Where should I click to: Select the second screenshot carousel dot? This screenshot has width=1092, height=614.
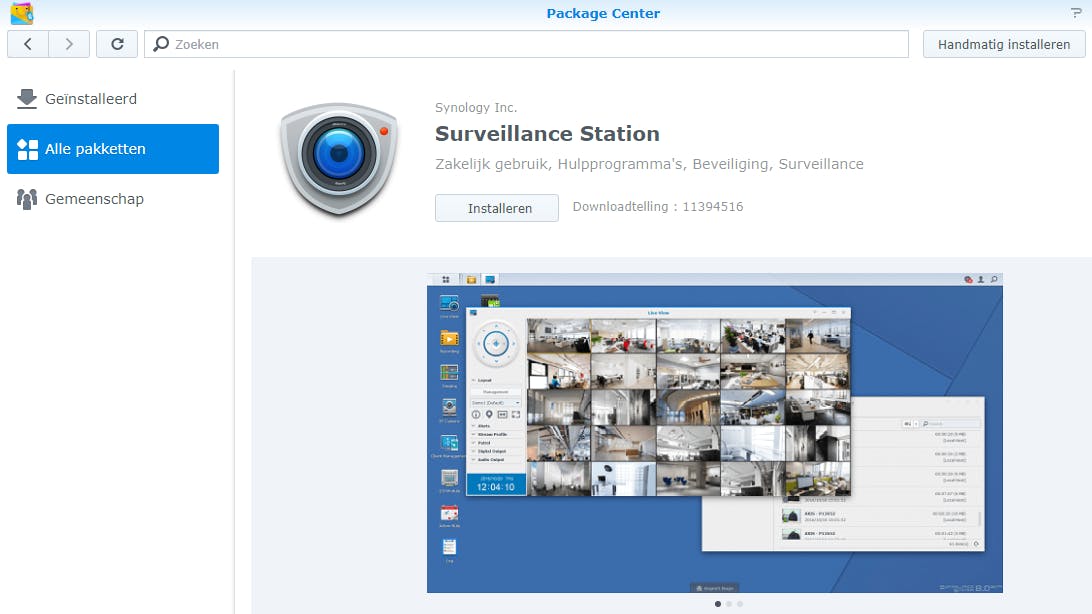click(x=729, y=604)
